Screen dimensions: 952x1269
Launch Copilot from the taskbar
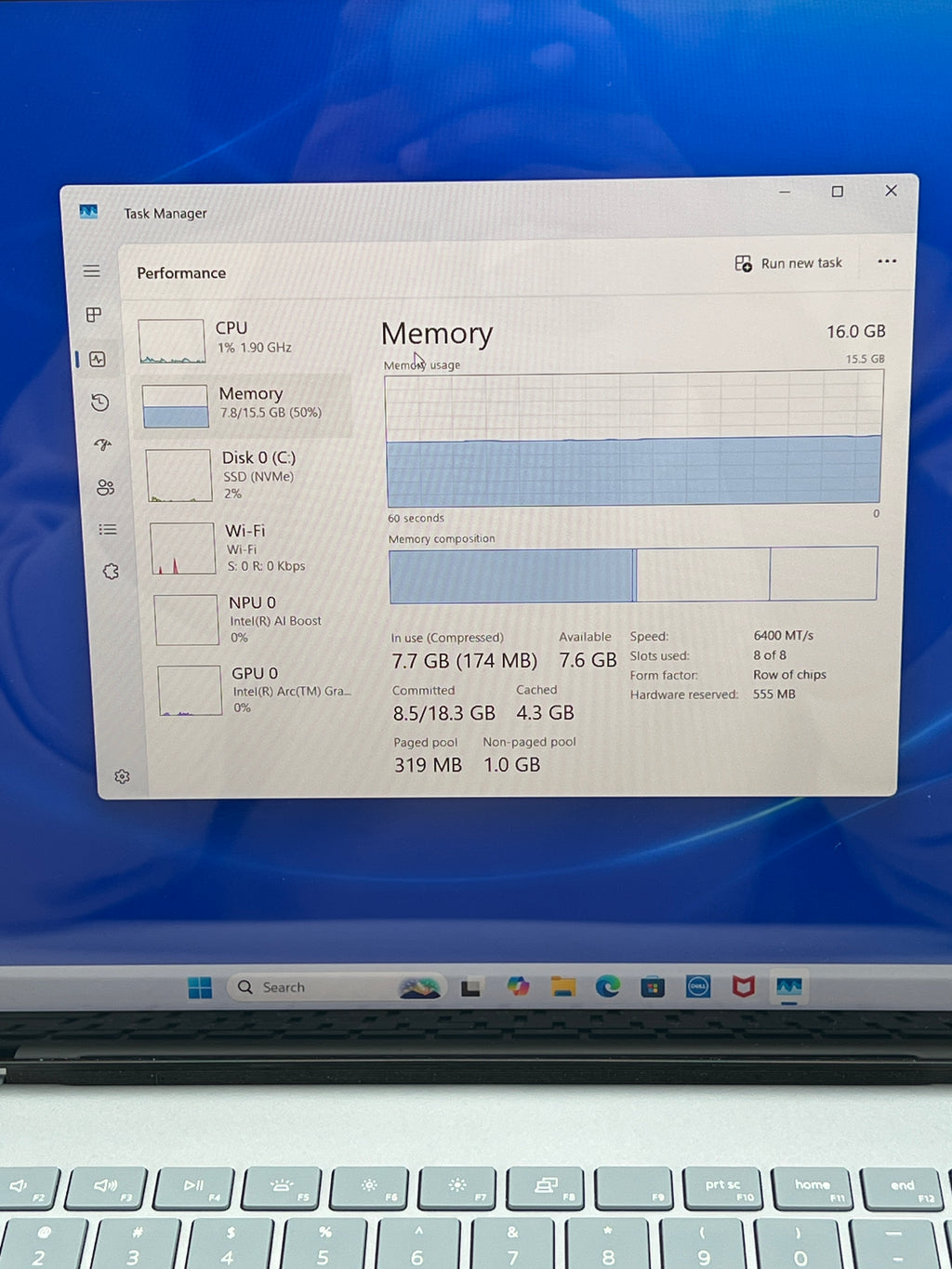click(x=518, y=986)
